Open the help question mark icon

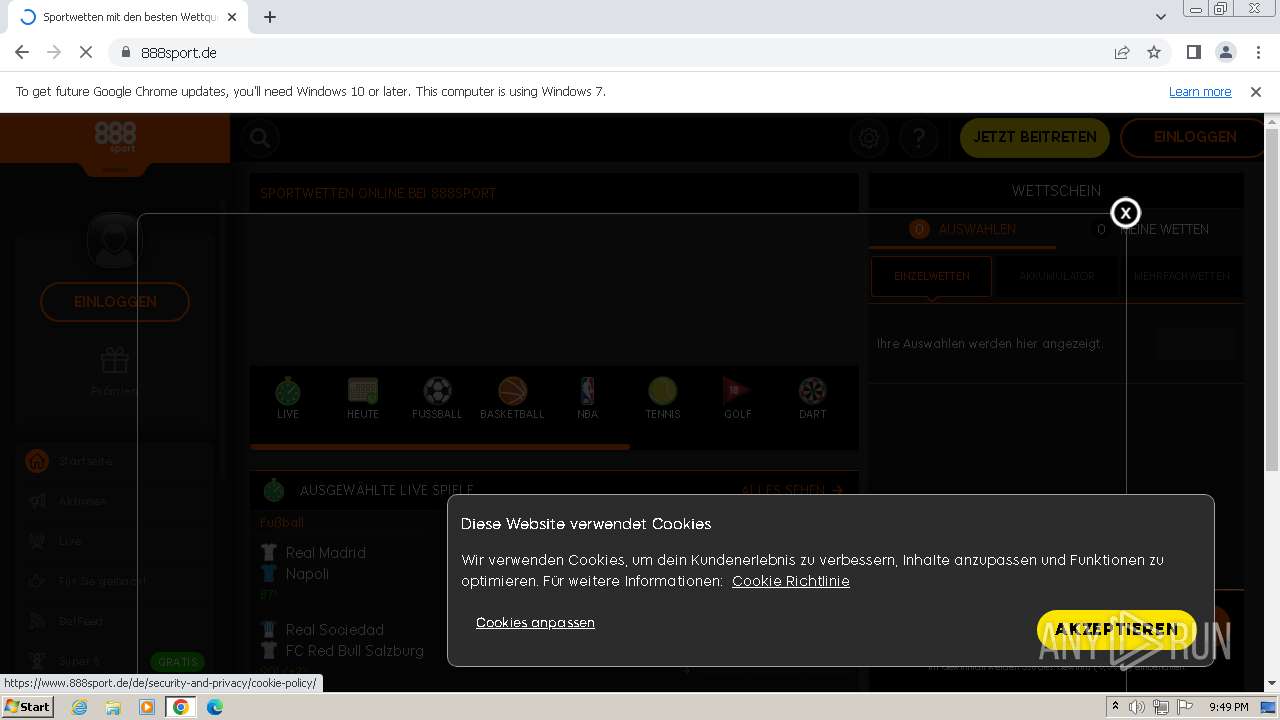coord(918,138)
